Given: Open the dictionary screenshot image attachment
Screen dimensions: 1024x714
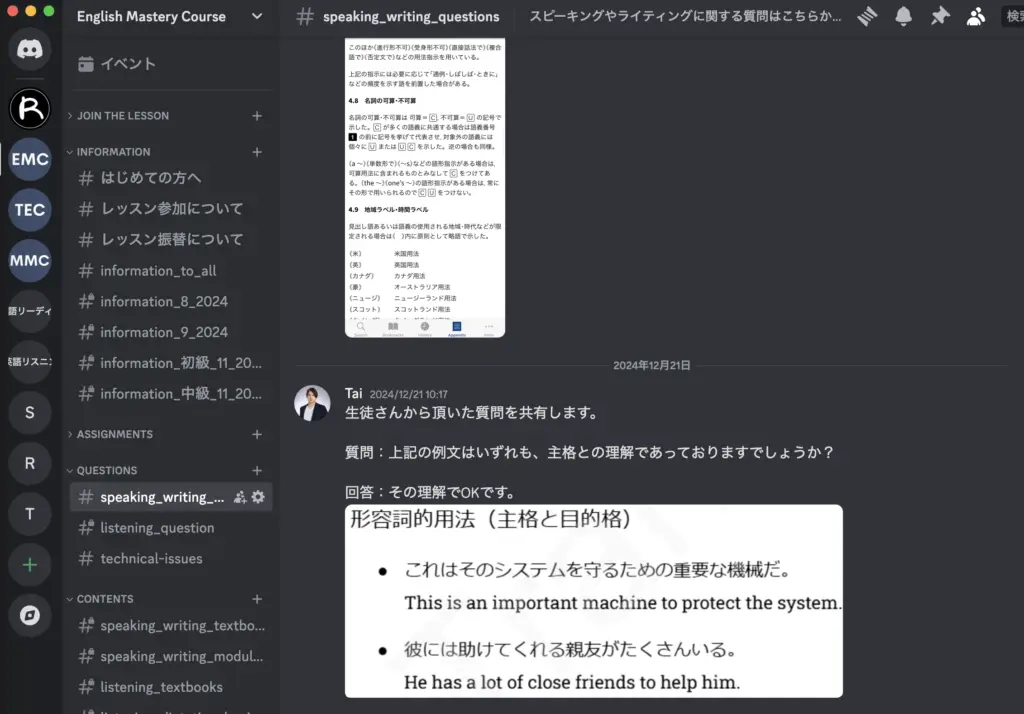Looking at the screenshot, I should (424, 188).
